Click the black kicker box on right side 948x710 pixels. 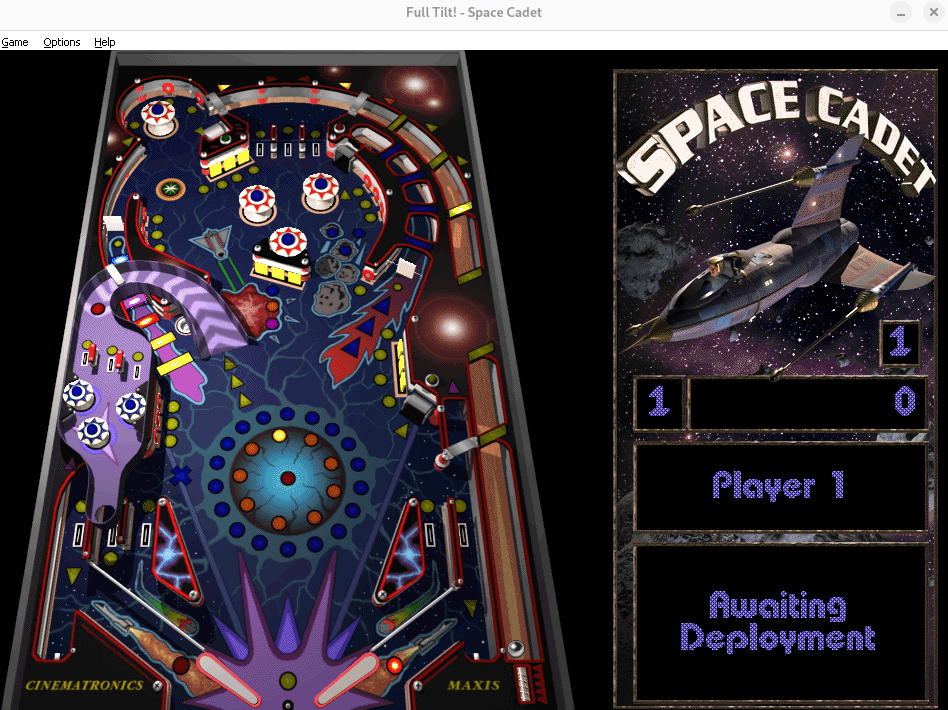(419, 407)
